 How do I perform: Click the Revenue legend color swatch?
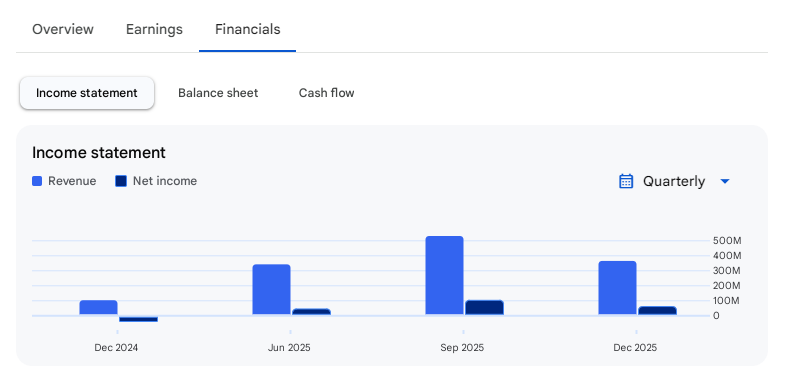[37, 181]
